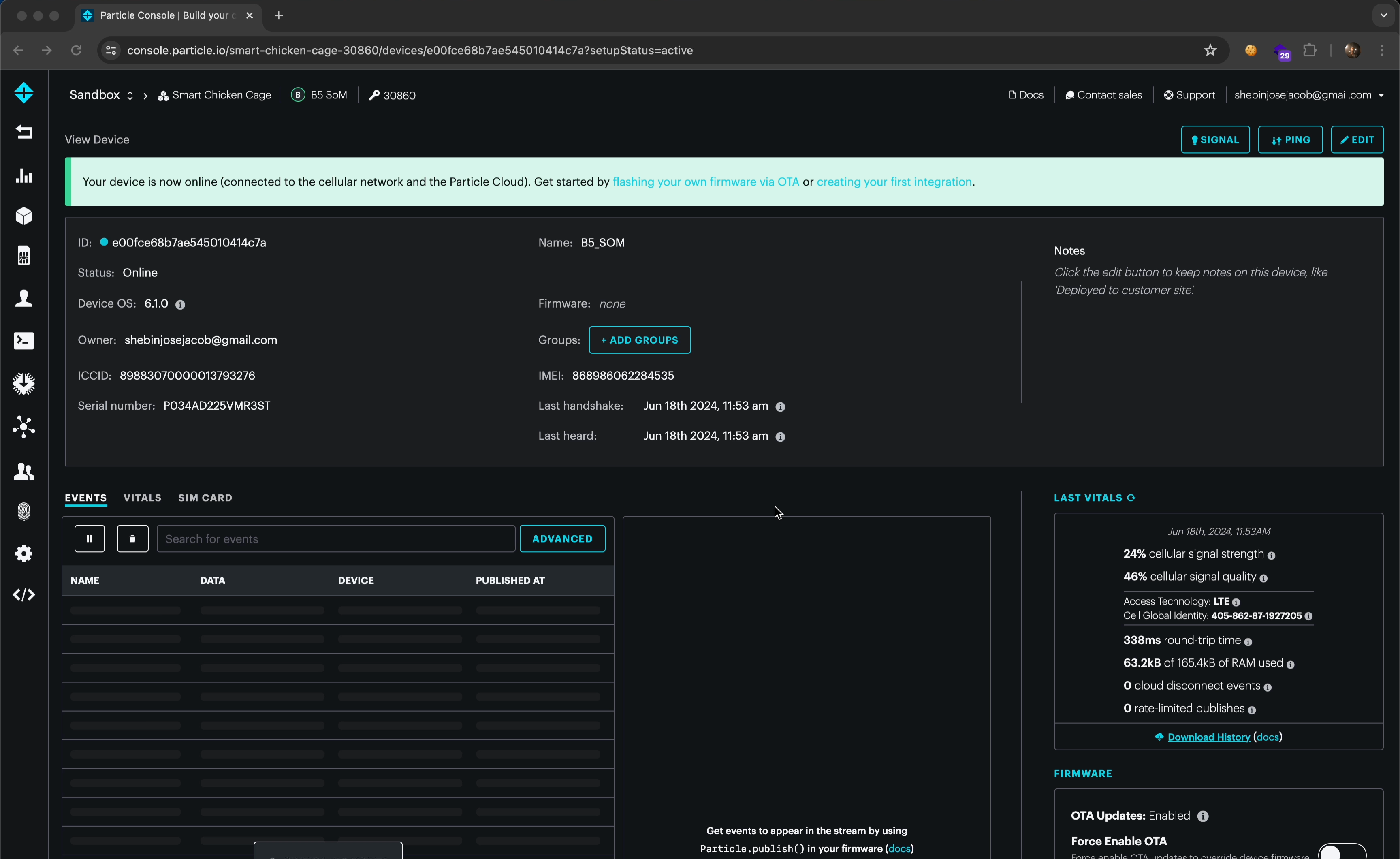Open Devices via the cube sidebar icon
The width and height of the screenshot is (1400, 859).
(24, 216)
